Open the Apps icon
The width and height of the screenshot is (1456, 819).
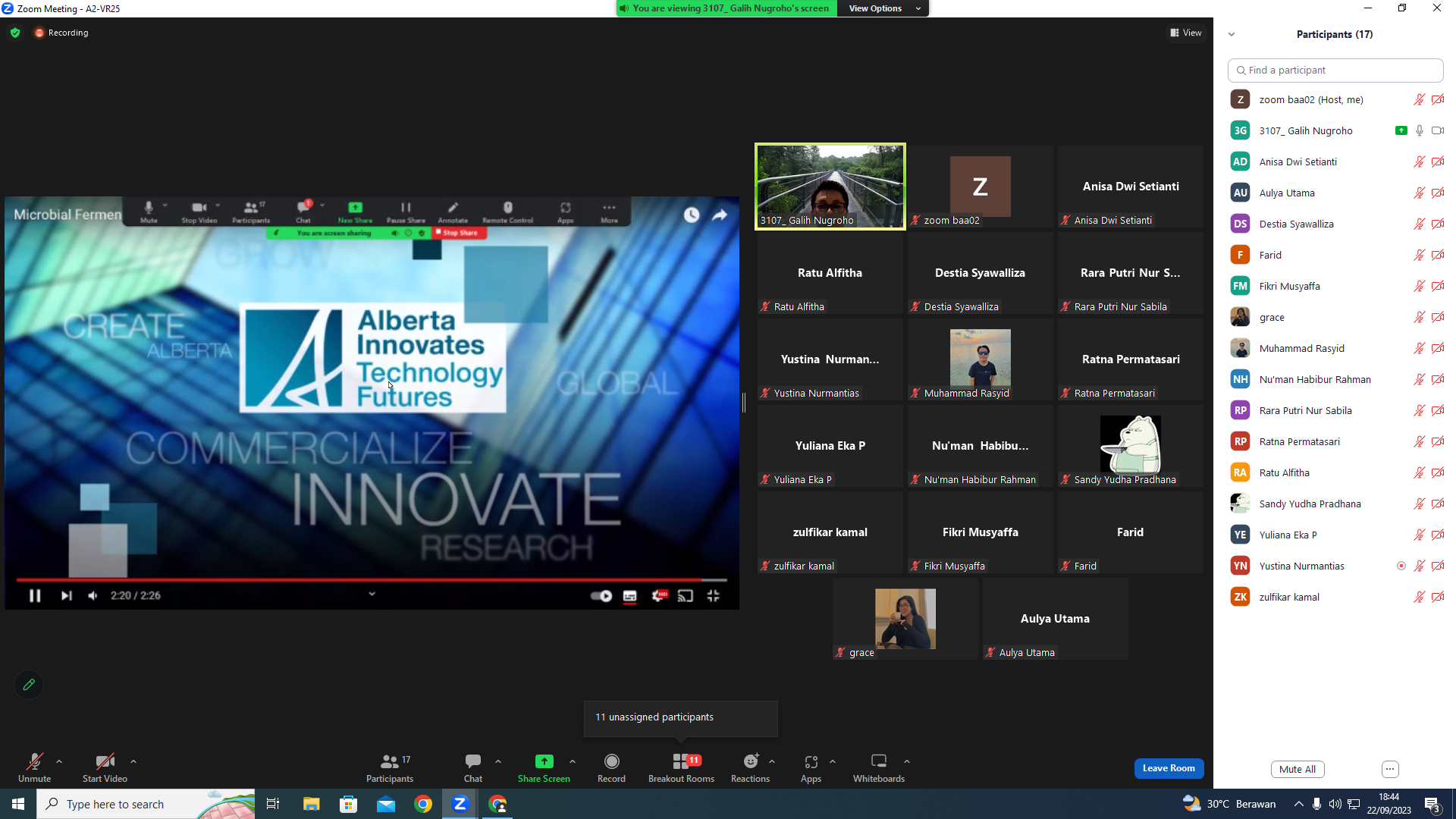[811, 761]
